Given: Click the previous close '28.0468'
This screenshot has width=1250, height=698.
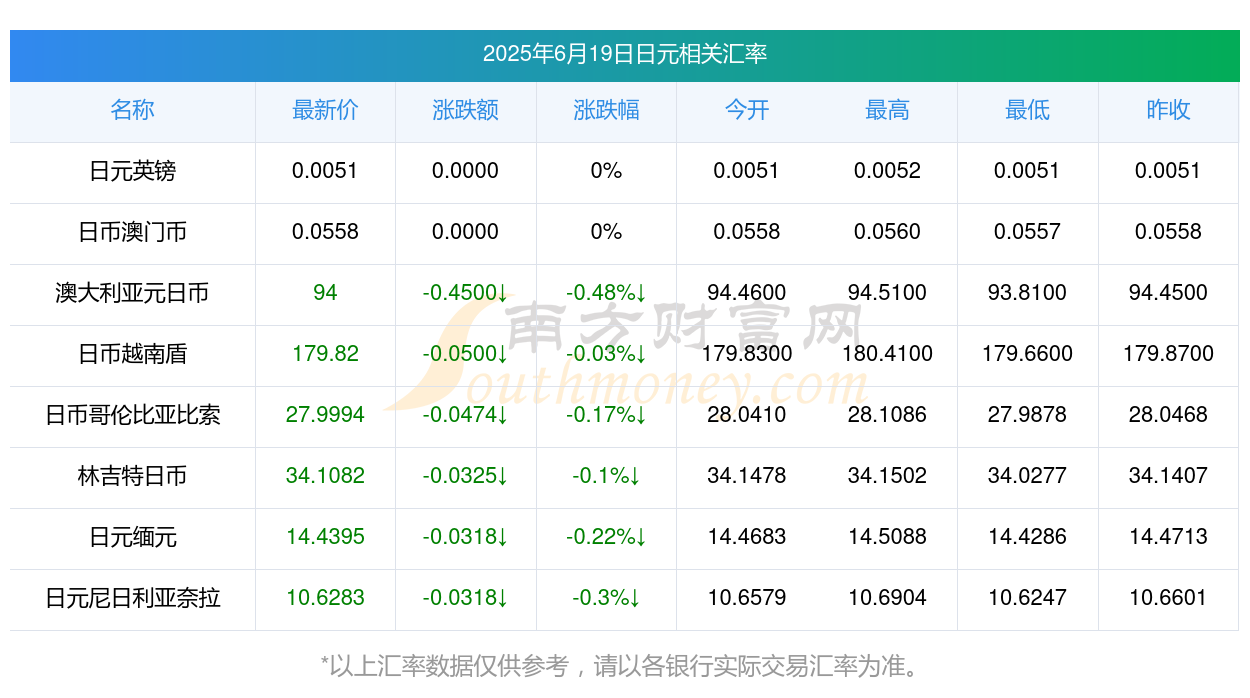Looking at the screenshot, I should [1168, 415].
